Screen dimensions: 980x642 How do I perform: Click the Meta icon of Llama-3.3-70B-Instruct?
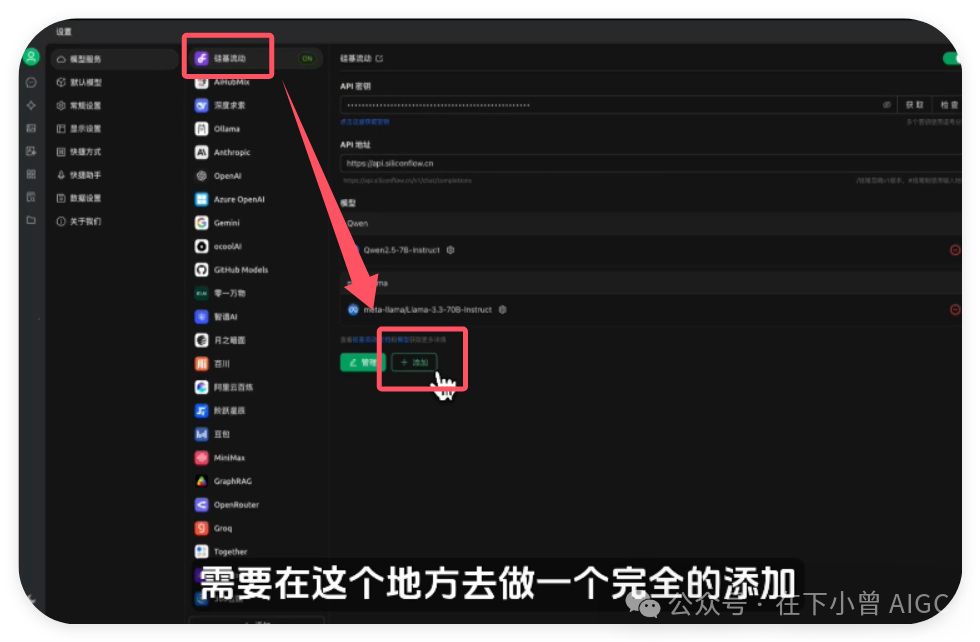[x=353, y=309]
